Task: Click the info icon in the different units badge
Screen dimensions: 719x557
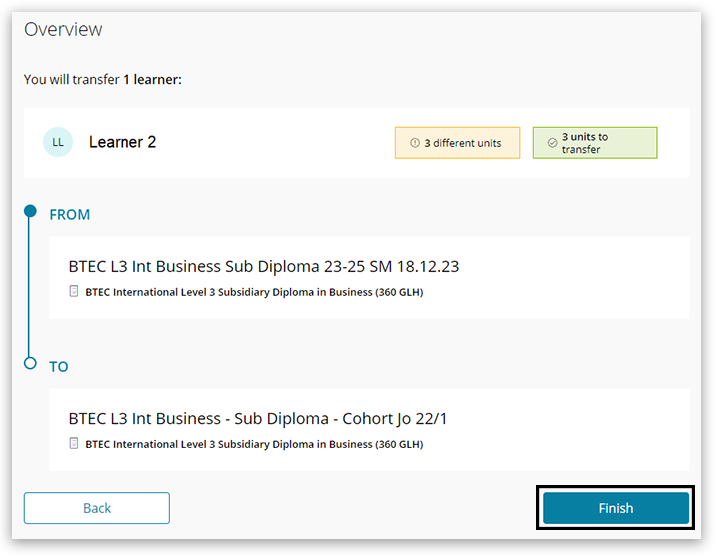Action: click(415, 143)
